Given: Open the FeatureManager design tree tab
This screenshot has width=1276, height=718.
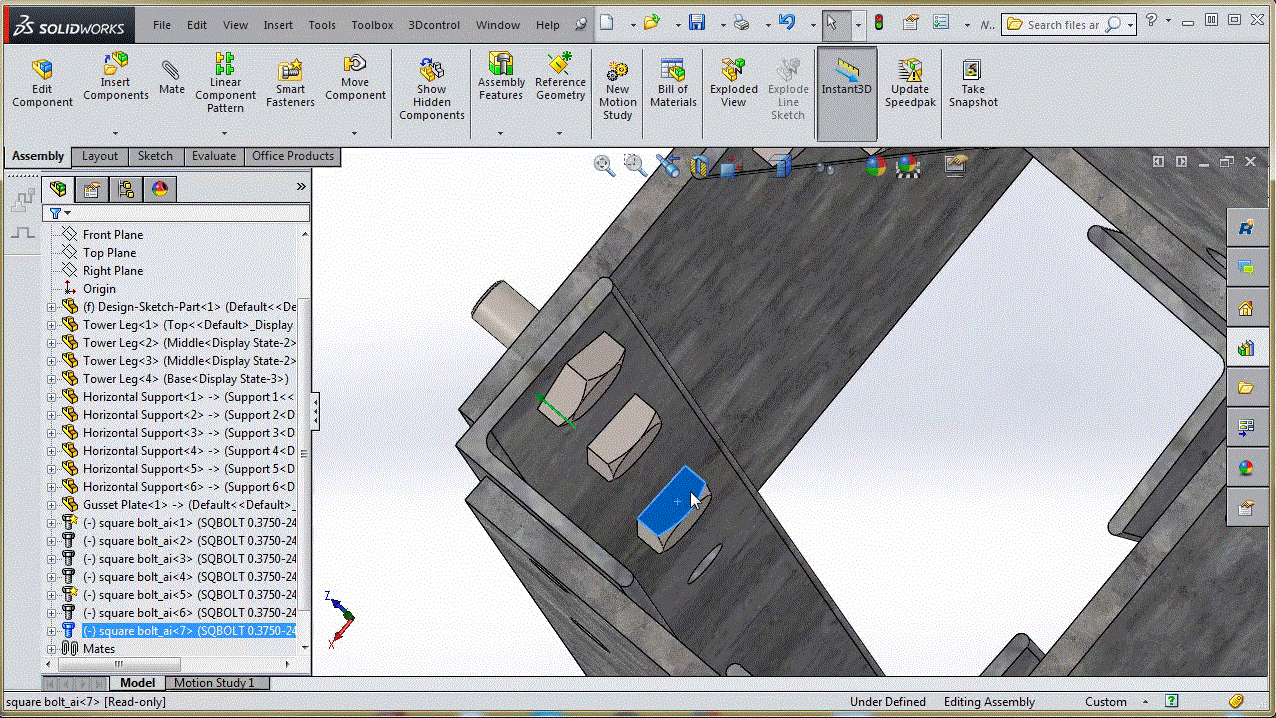Looking at the screenshot, I should (x=58, y=189).
